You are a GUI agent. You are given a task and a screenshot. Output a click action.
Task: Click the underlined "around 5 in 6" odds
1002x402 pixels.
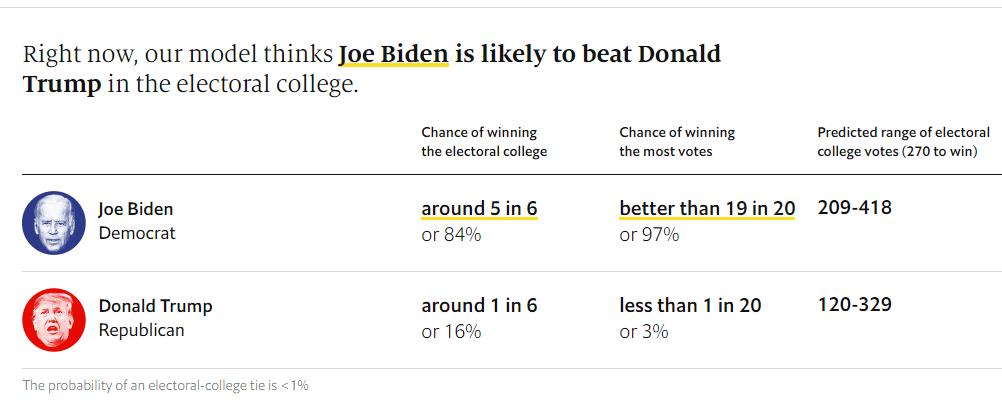click(479, 209)
